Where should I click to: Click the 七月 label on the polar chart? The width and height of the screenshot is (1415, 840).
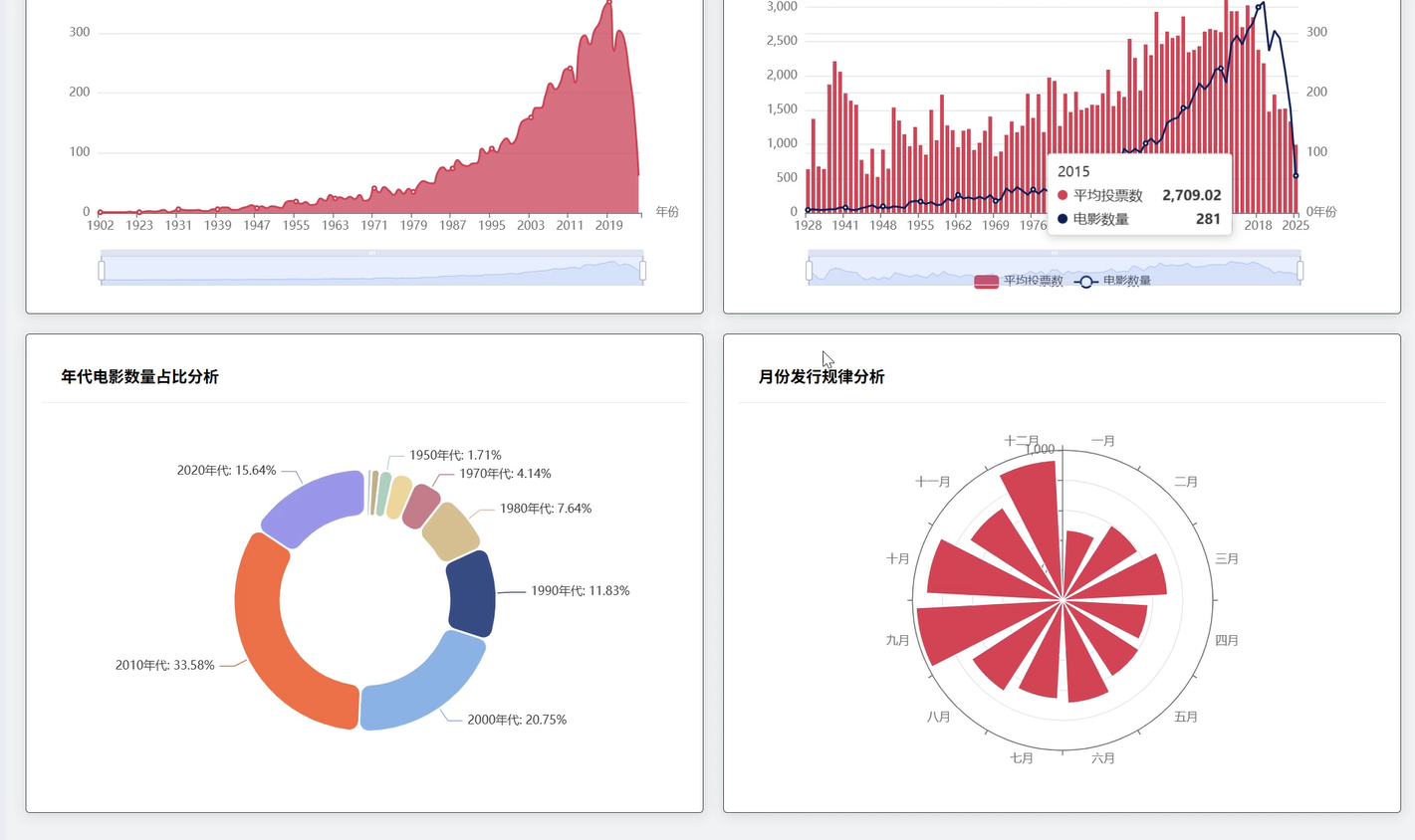pos(1022,758)
